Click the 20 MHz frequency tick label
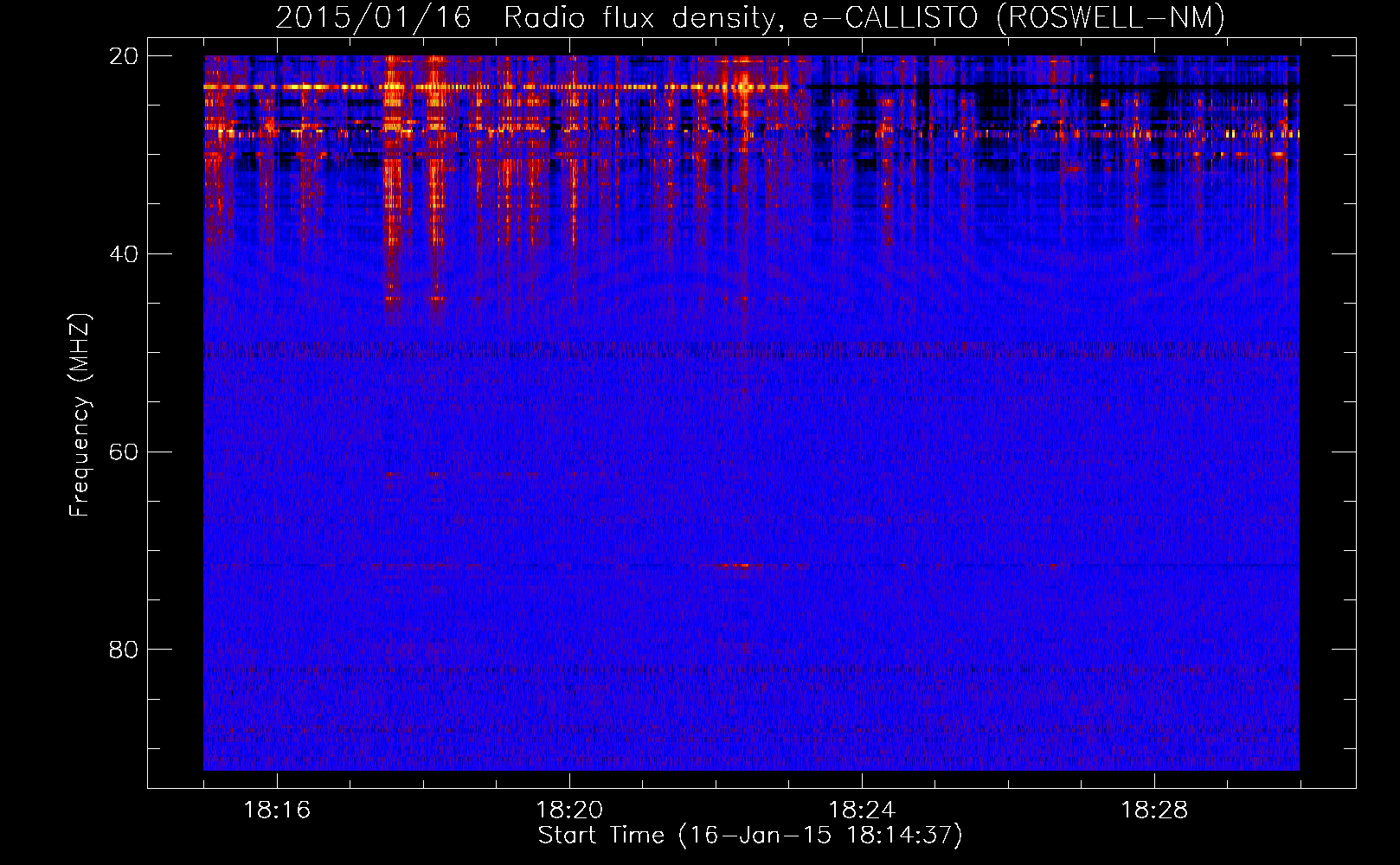Viewport: 1400px width, 865px height. (x=124, y=56)
